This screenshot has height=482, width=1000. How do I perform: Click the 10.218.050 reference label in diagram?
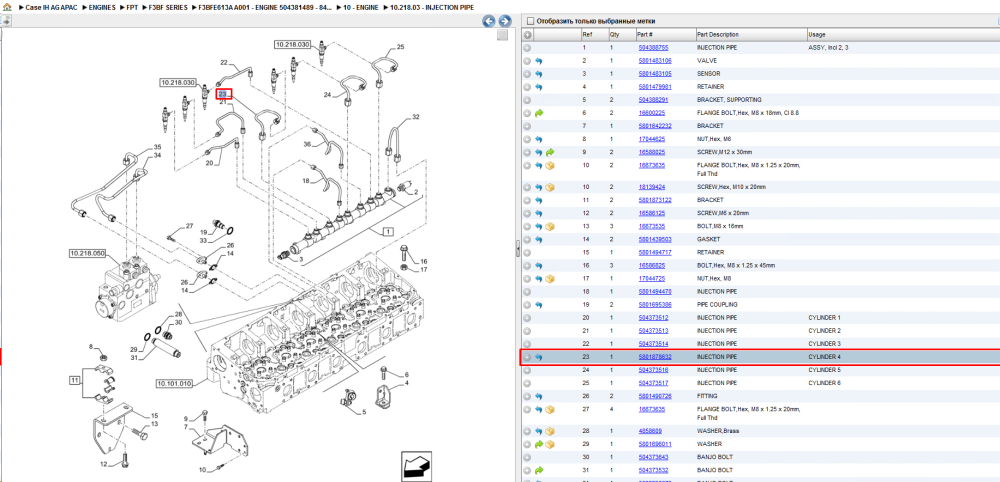point(87,253)
